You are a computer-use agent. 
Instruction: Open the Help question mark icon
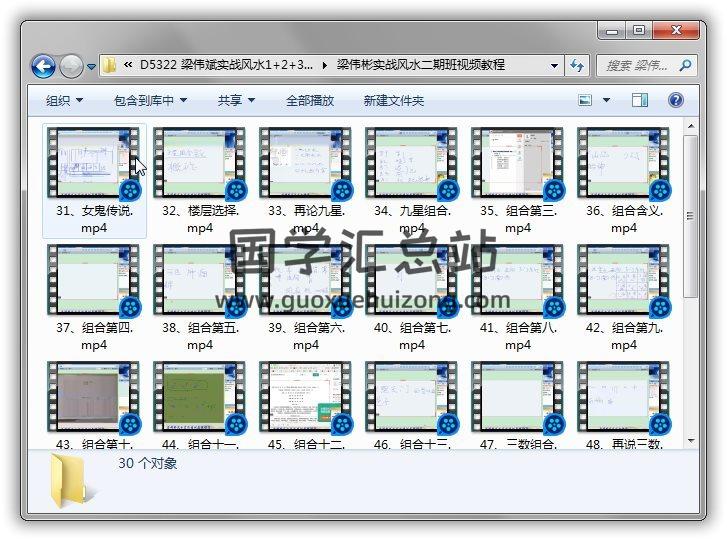pos(675,100)
